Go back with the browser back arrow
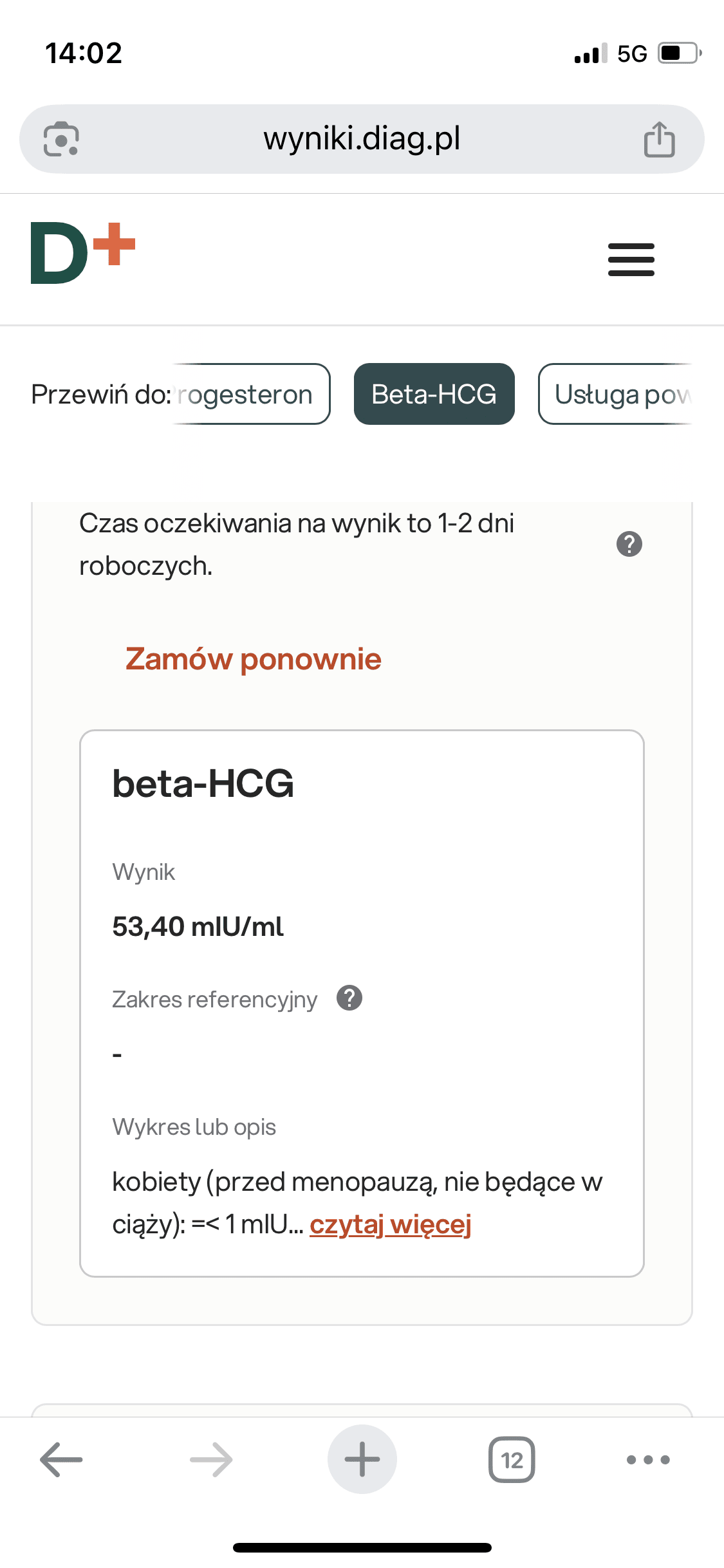 61,1459
